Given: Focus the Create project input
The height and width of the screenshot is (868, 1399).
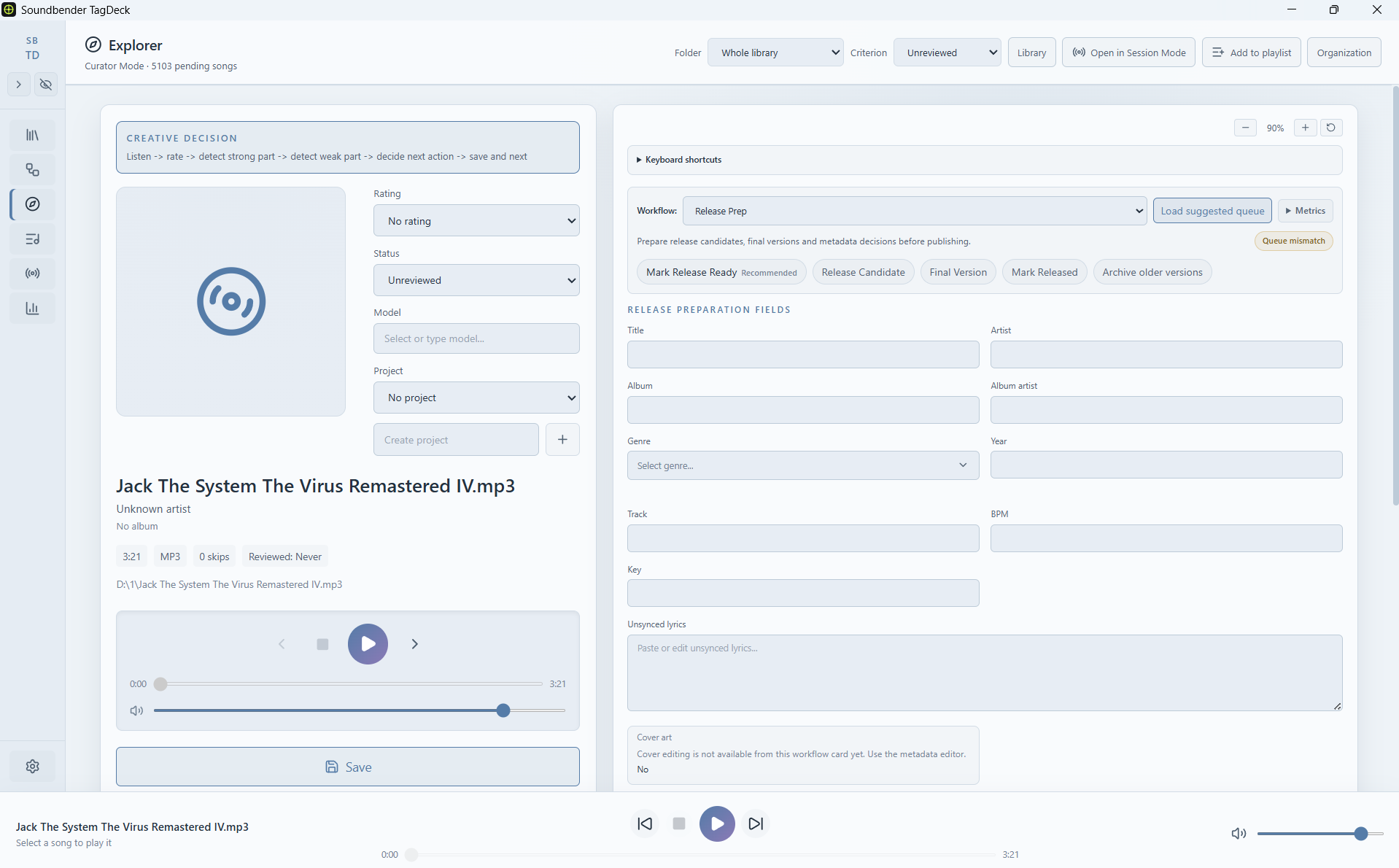Looking at the screenshot, I should click(456, 440).
